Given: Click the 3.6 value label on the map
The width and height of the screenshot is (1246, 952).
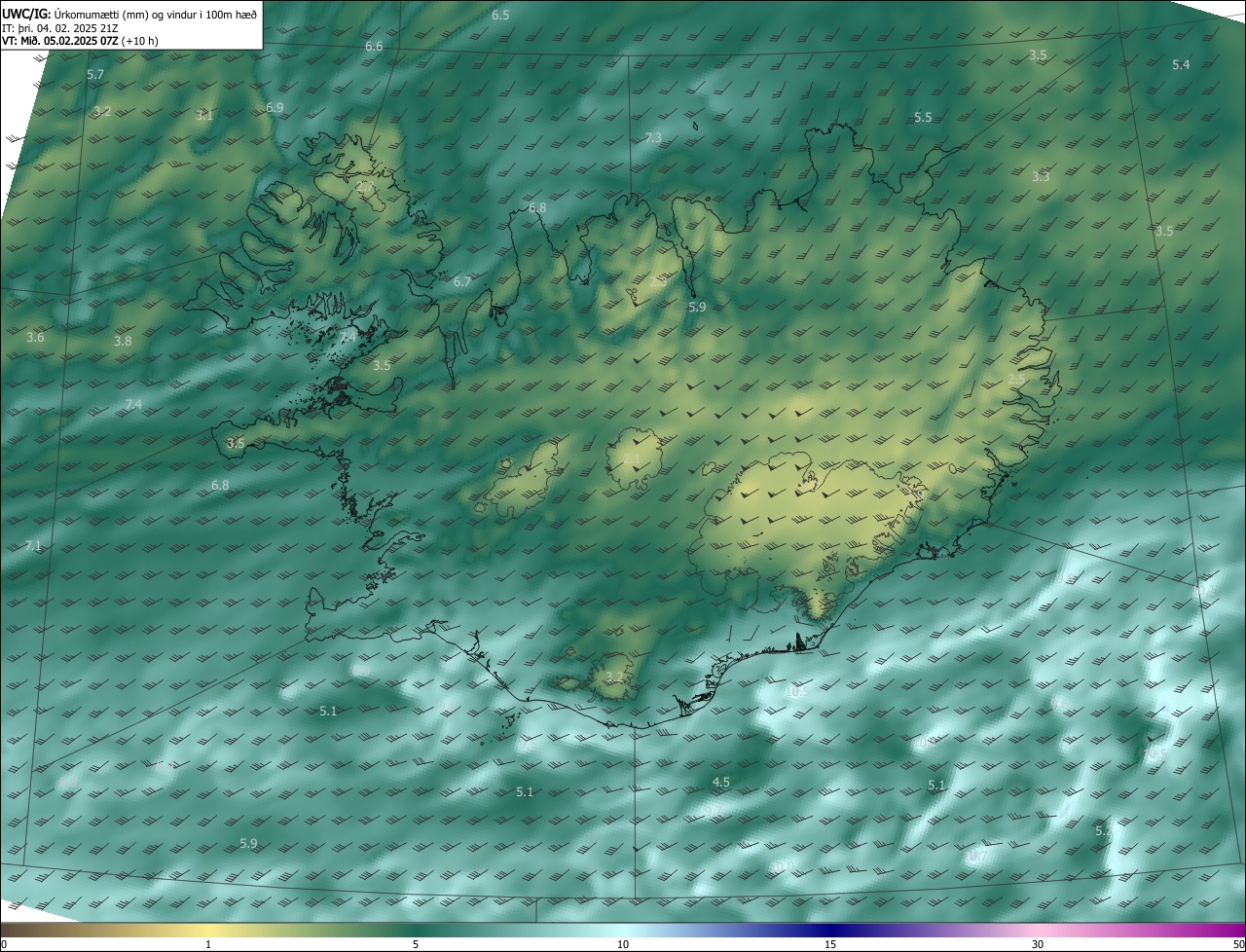Looking at the screenshot, I should pyautogui.click(x=35, y=337).
